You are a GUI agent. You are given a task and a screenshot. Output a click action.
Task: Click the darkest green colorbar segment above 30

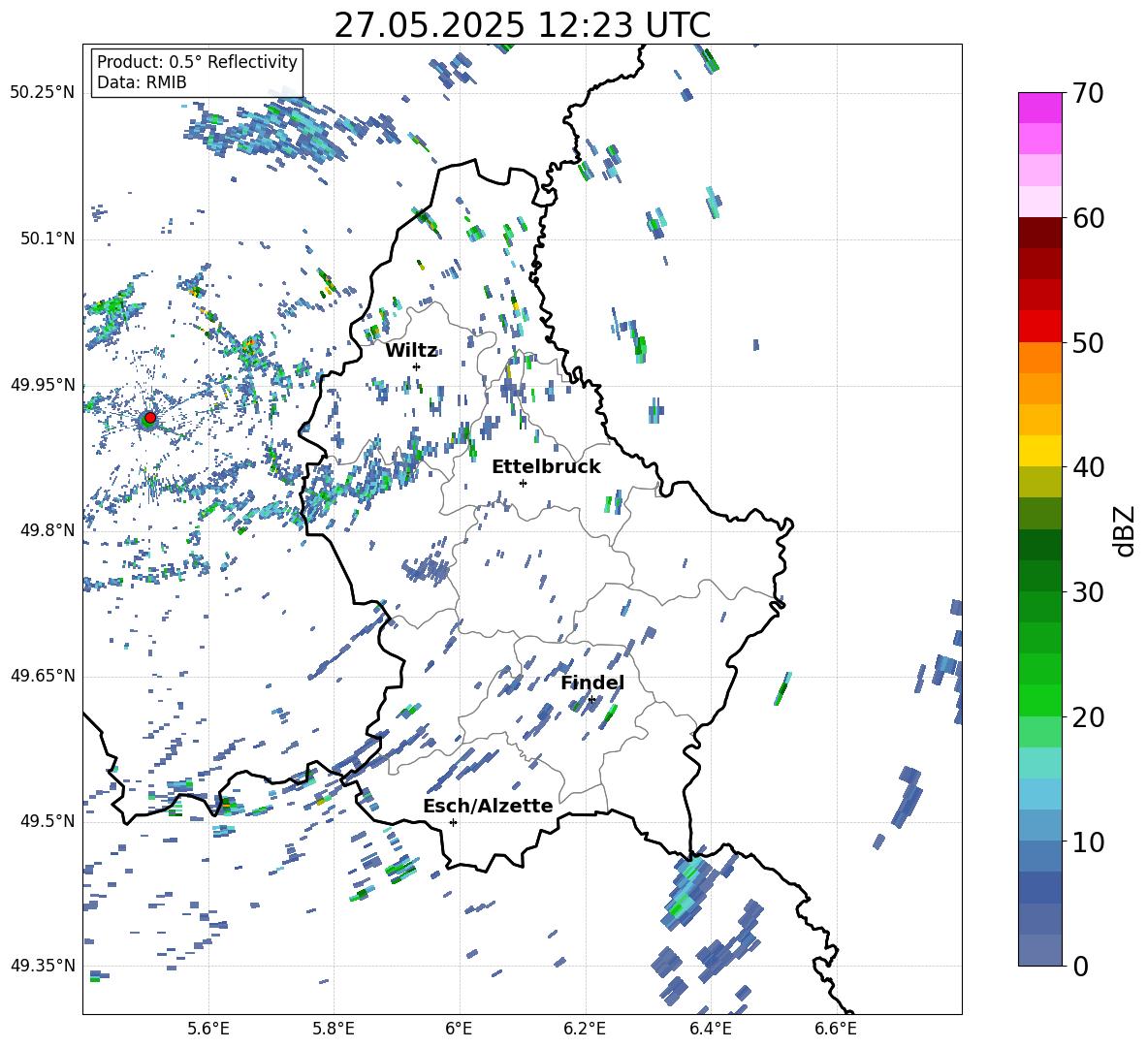(x=1039, y=545)
